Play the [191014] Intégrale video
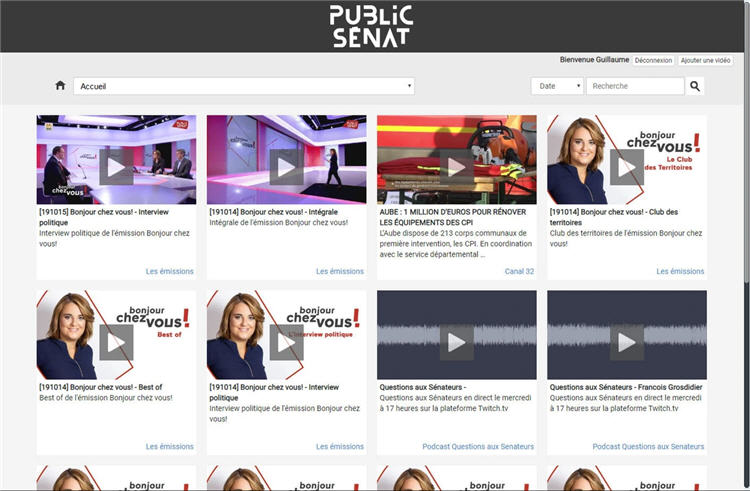Image resolution: width=750 pixels, height=491 pixels. coord(287,167)
